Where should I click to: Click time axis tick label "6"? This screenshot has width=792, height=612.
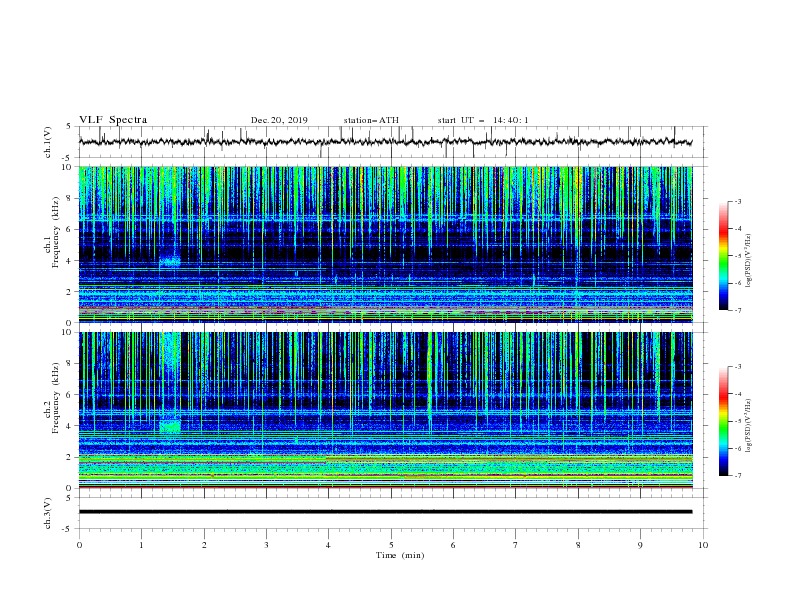(x=453, y=545)
